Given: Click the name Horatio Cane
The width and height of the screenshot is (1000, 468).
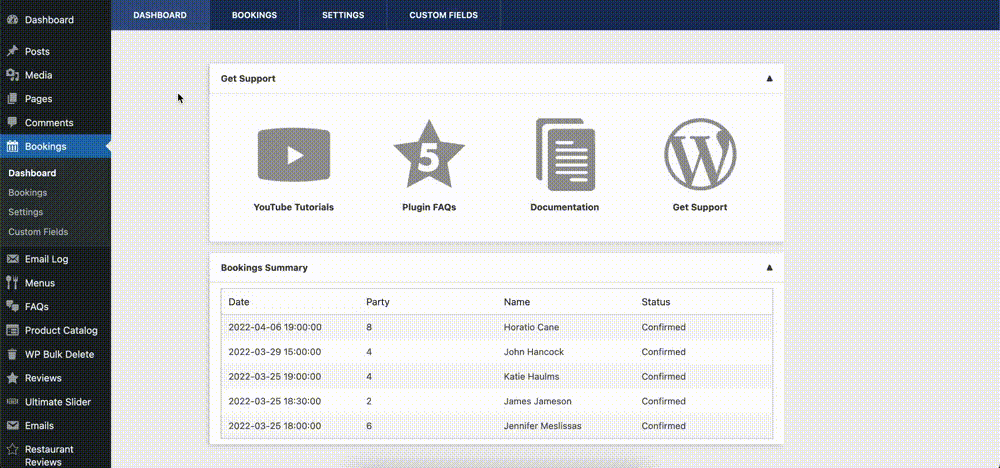Looking at the screenshot, I should [531, 327].
